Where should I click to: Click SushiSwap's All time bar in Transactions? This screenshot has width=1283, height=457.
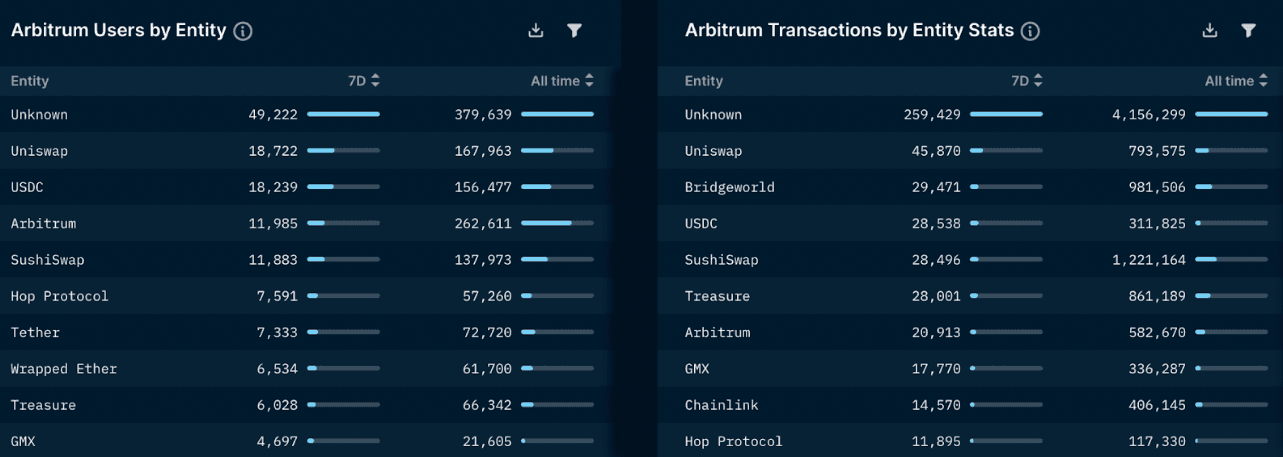[x=1231, y=260]
